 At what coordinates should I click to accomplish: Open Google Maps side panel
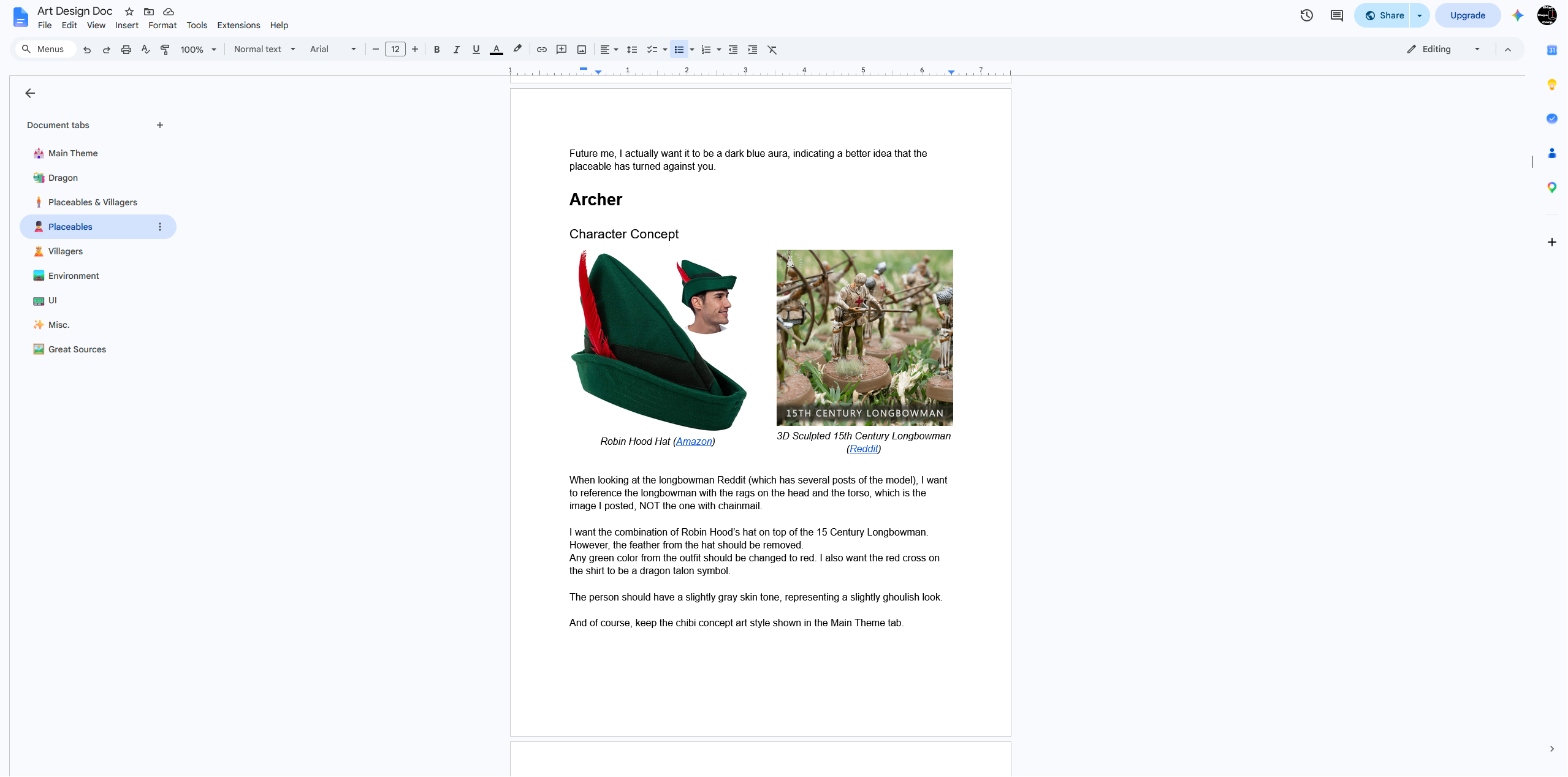(1551, 188)
